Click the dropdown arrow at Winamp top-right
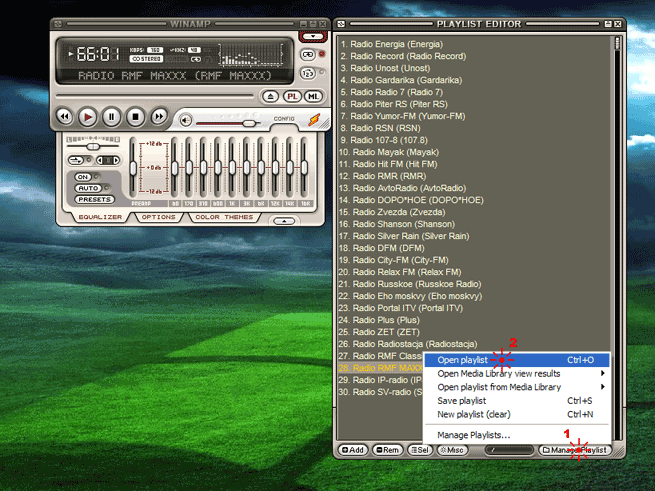Viewport: 655px width, 491px height. tap(312, 37)
